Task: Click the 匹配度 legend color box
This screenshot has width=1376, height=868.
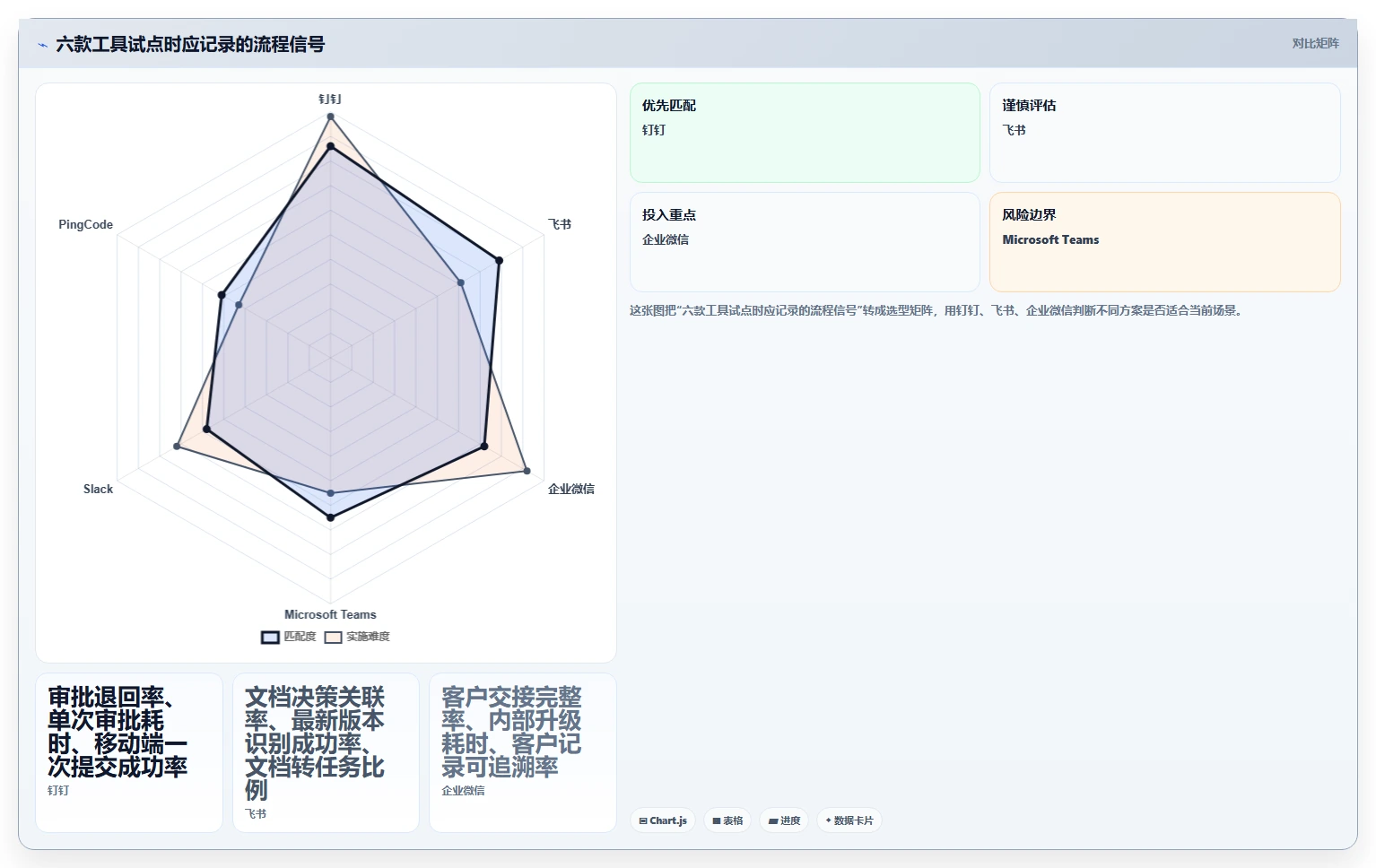Action: tap(270, 638)
